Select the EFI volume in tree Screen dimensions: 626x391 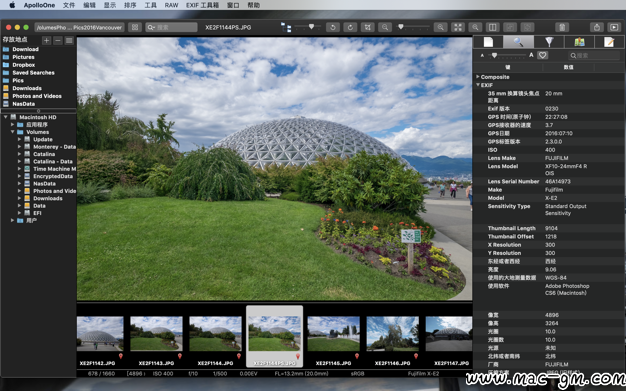(x=37, y=213)
